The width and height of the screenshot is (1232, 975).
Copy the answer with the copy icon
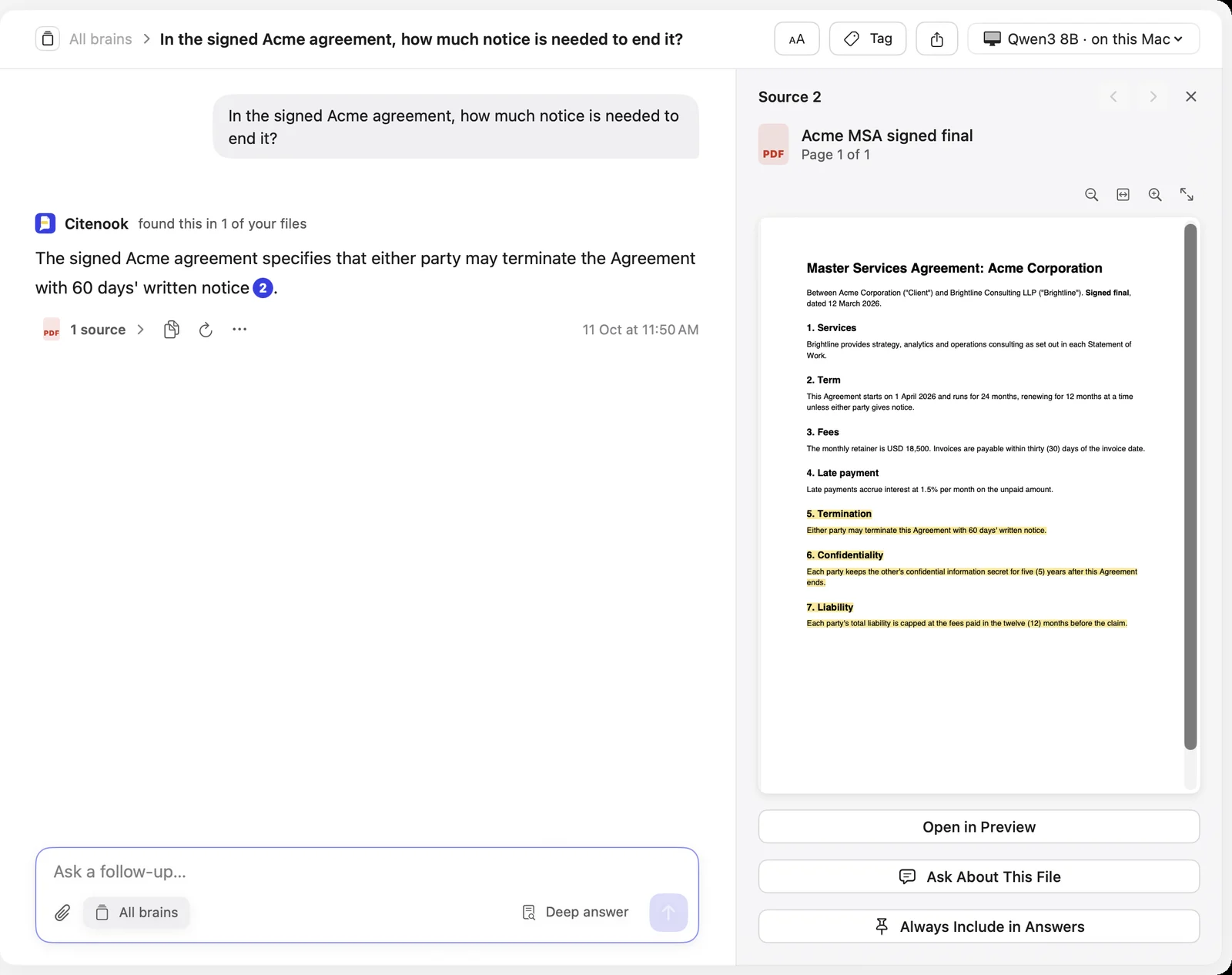tap(172, 330)
